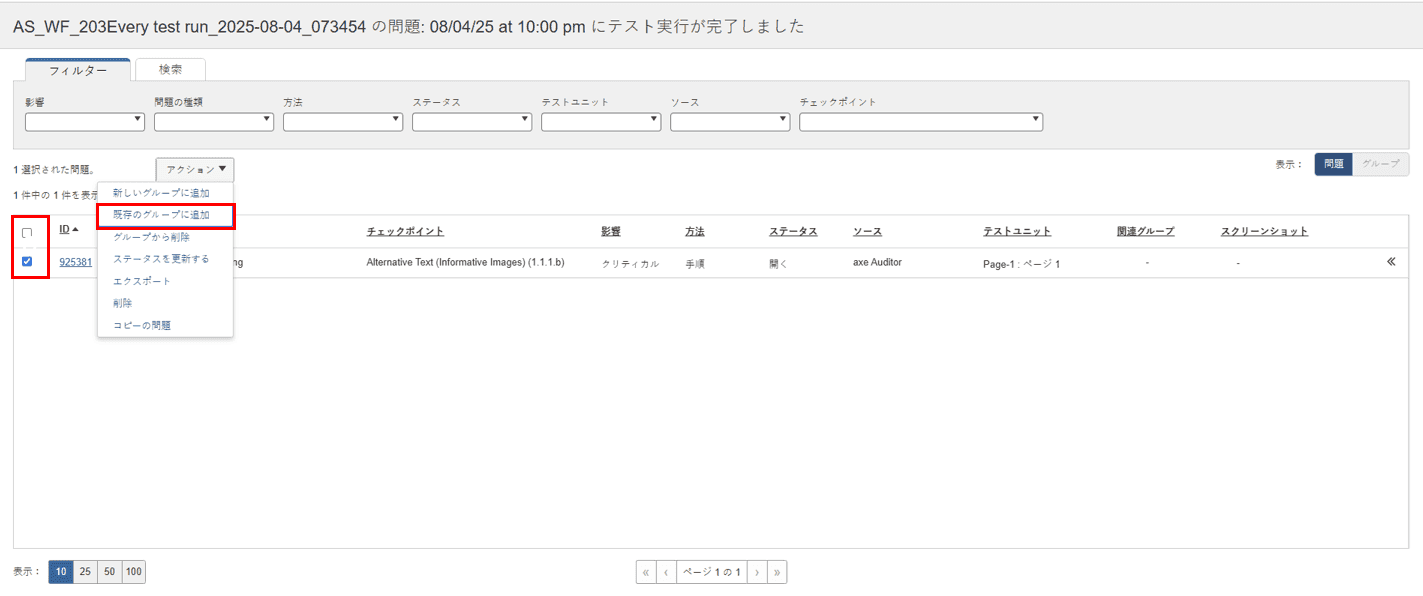Go to first page pagination icon

point(646,572)
